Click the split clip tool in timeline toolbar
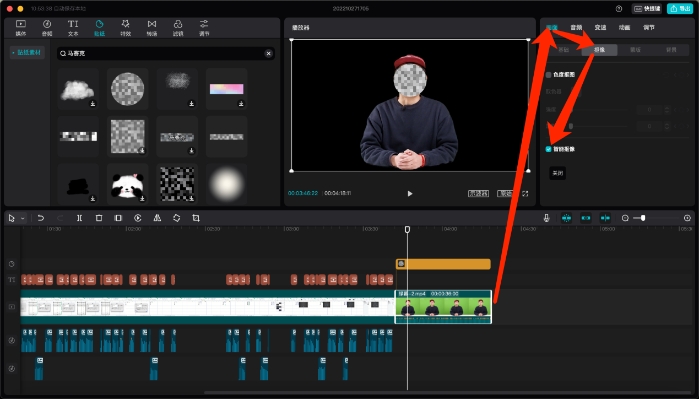 click(79, 218)
